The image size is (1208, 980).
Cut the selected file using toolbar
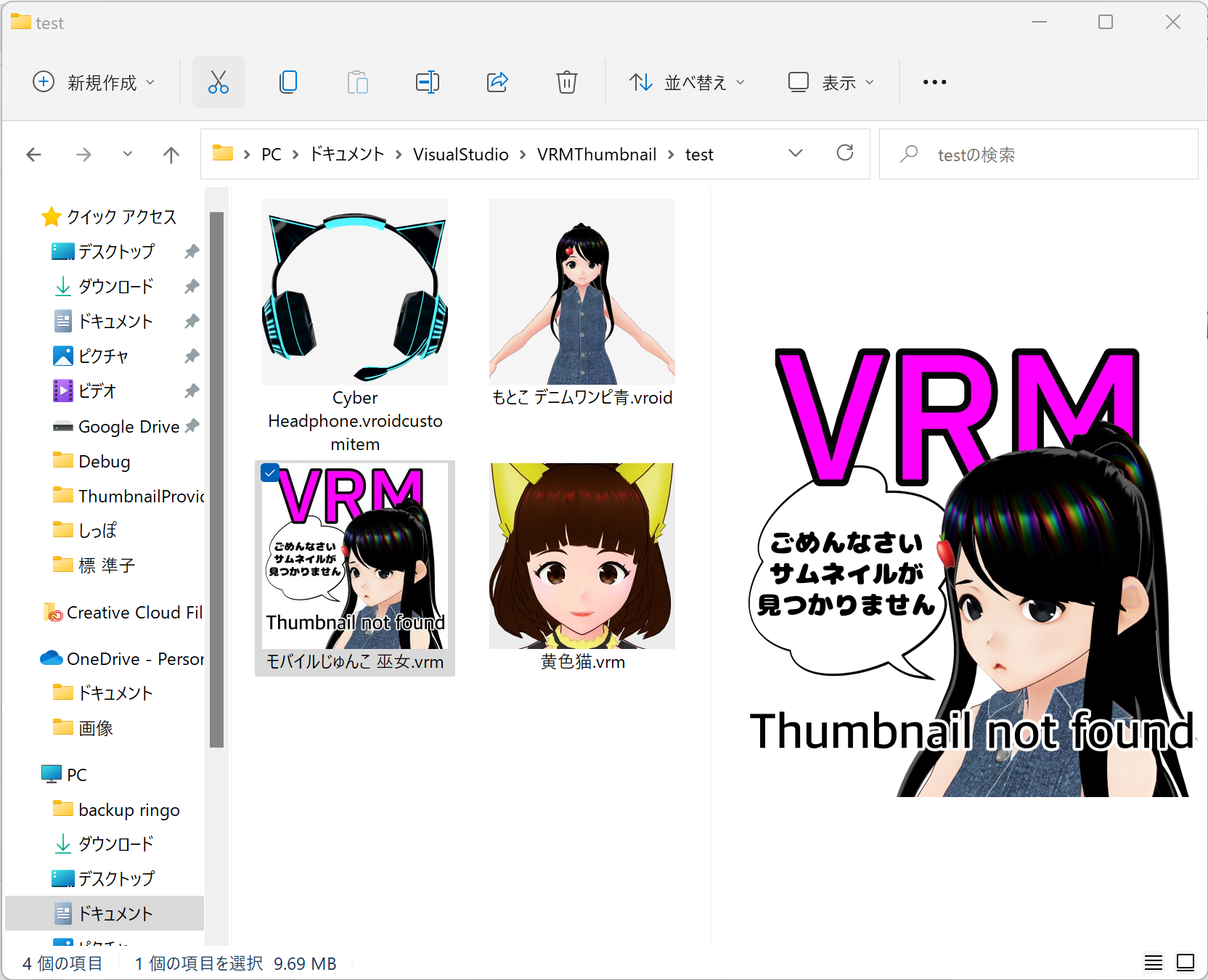point(218,81)
